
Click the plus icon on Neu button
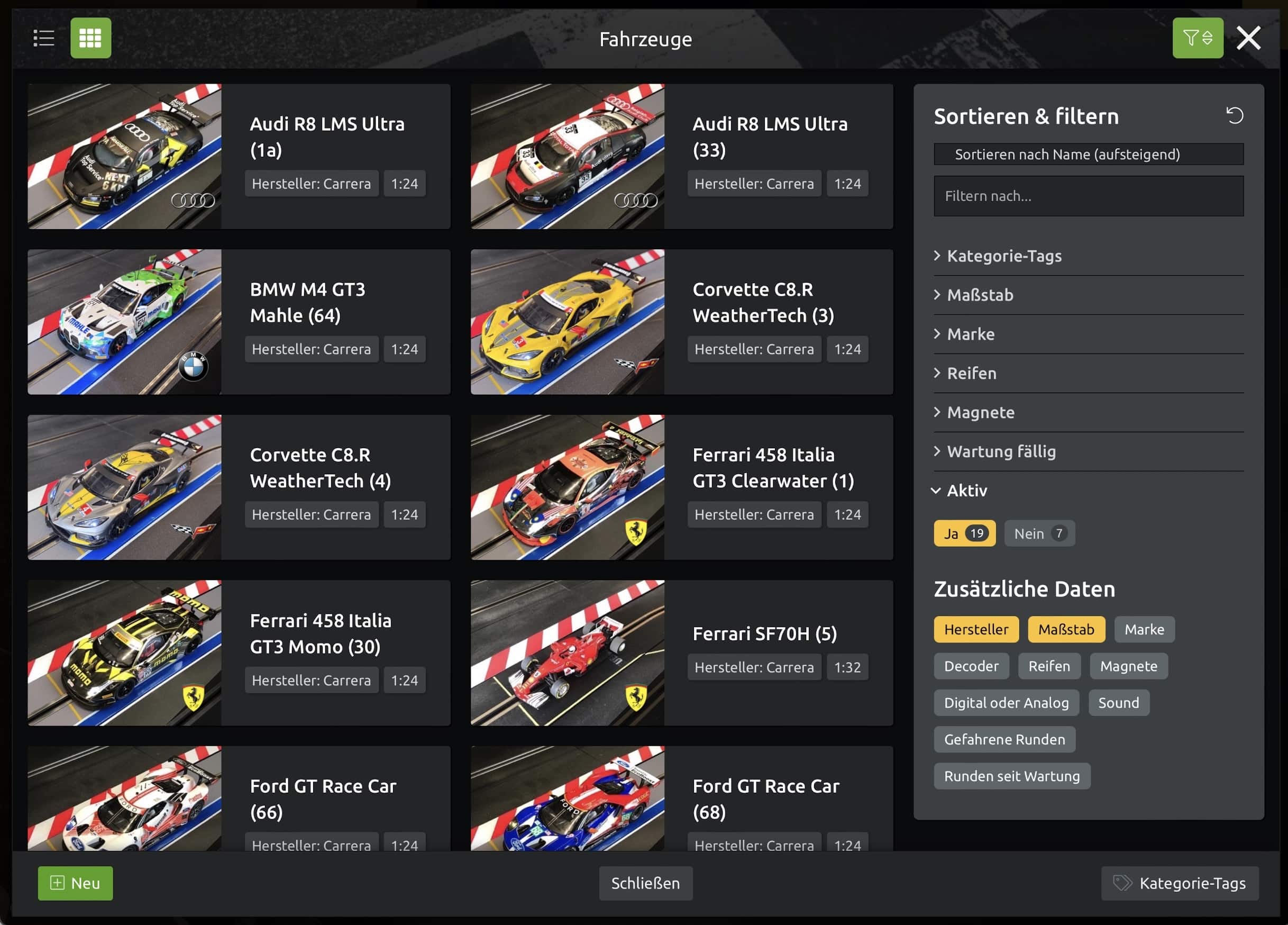click(x=57, y=882)
